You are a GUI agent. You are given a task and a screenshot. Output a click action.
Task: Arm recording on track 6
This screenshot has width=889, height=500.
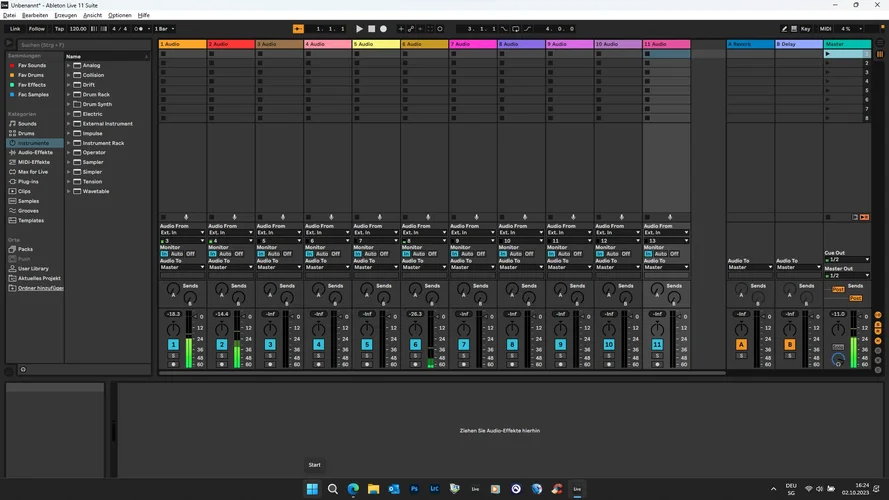pos(416,364)
